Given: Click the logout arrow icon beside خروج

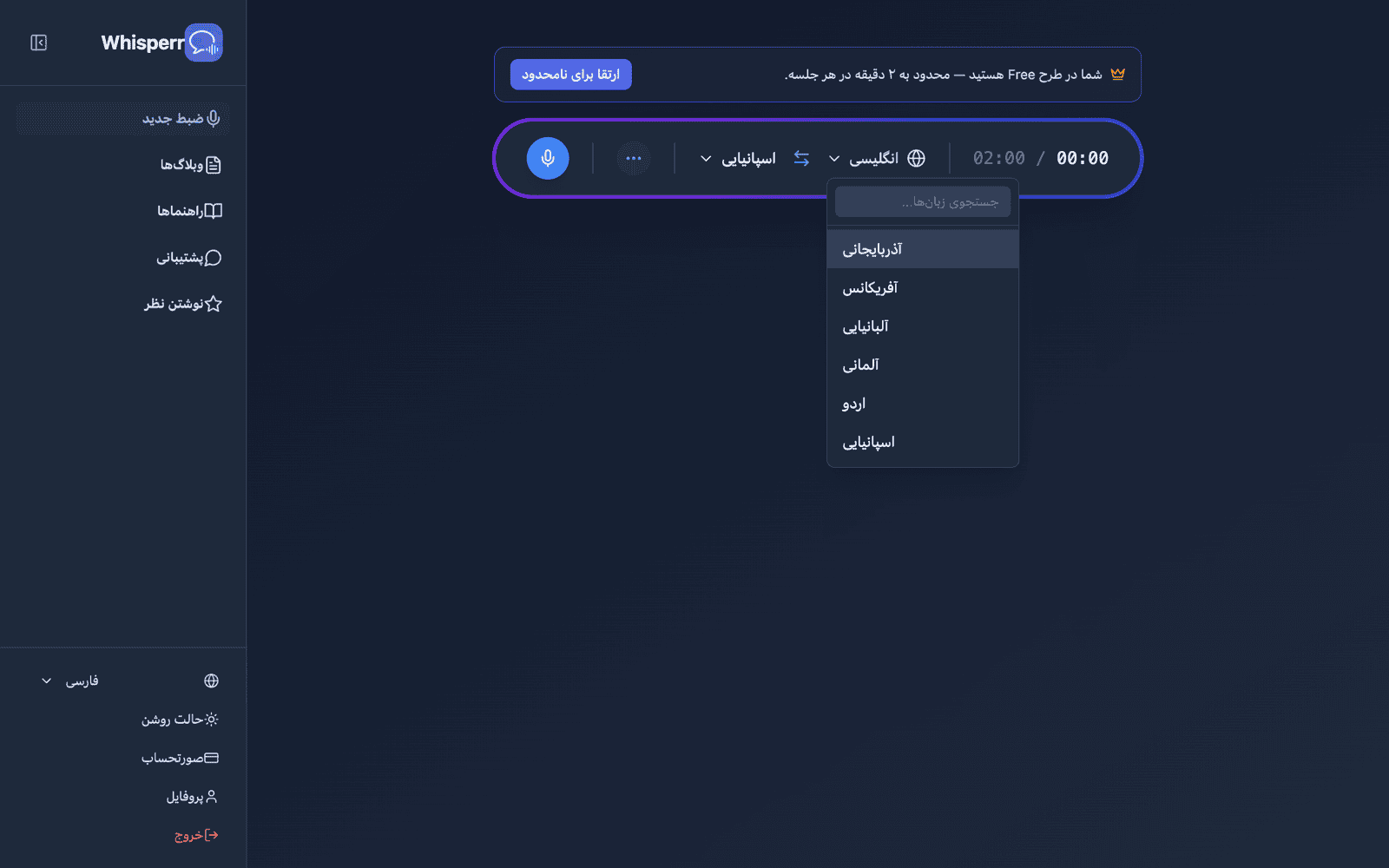Looking at the screenshot, I should pyautogui.click(x=211, y=835).
